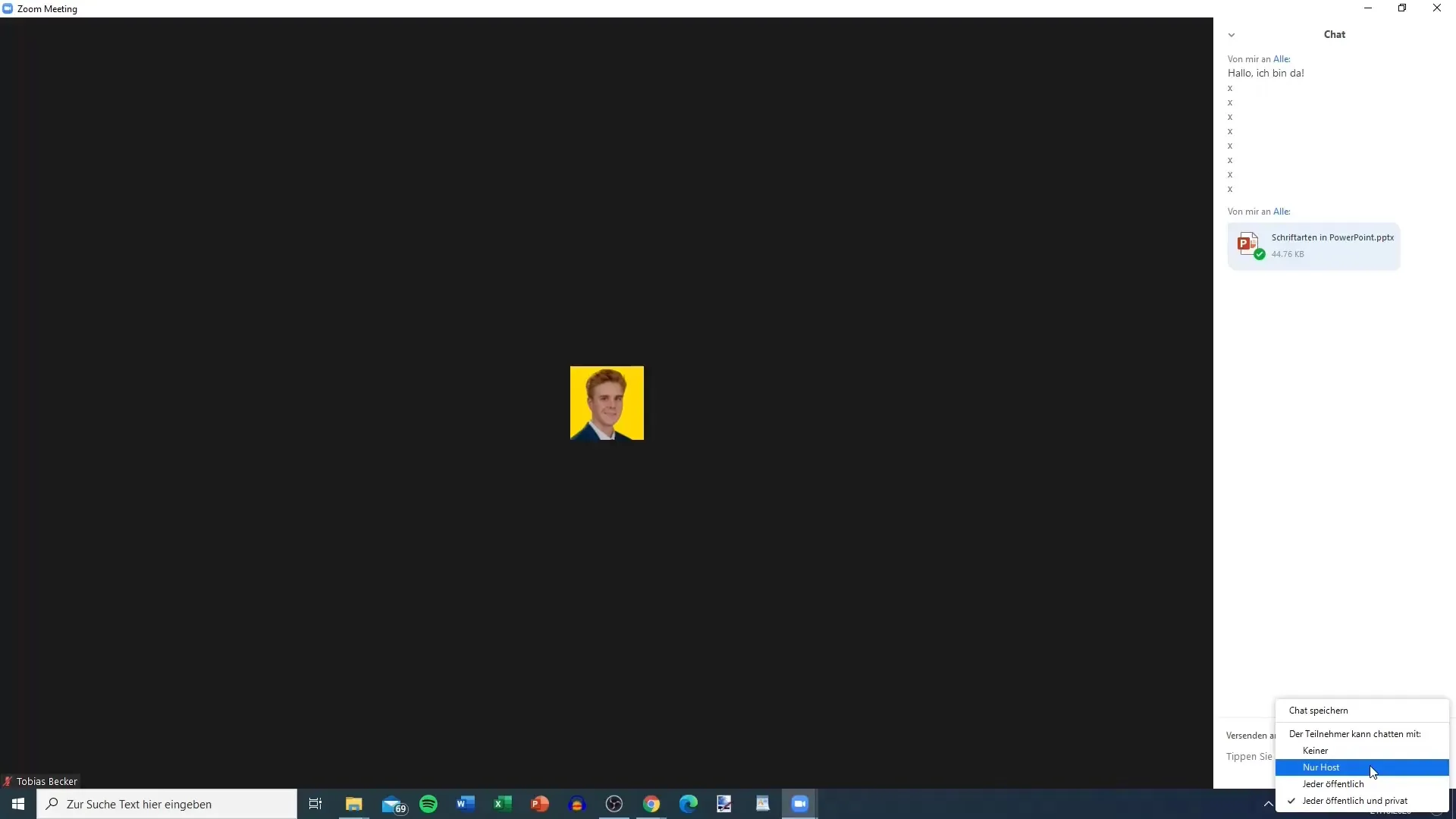Click the PowerPoint icon in taskbar
Screen dimensions: 1456x819
point(540,803)
